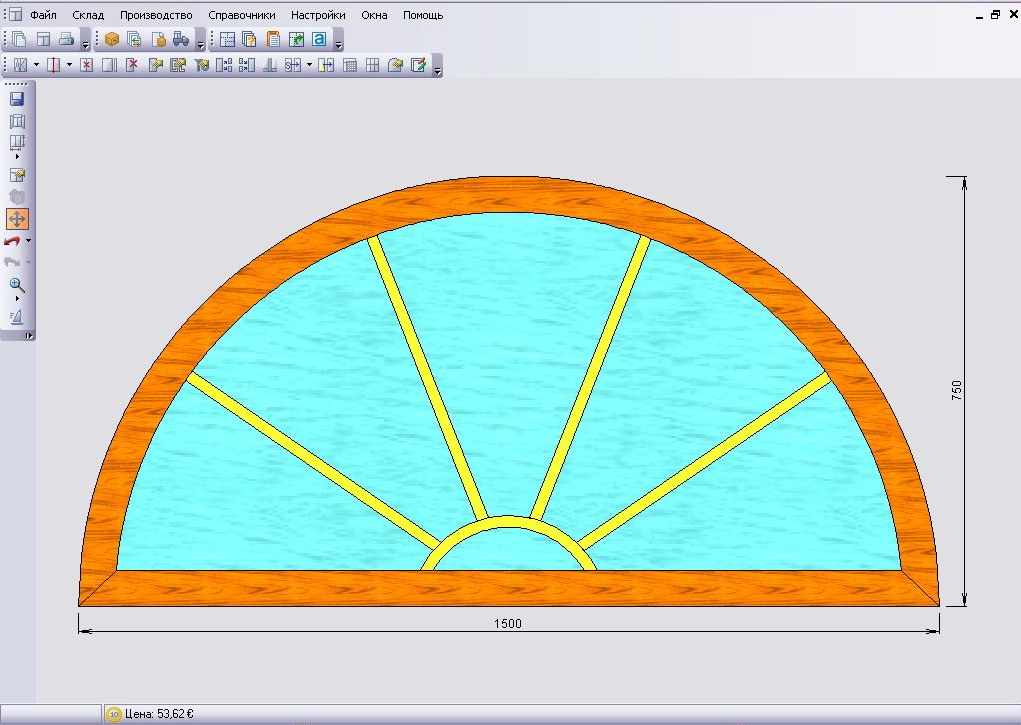Click the documents with green arrows icon
1021x725 pixels.
135,40
